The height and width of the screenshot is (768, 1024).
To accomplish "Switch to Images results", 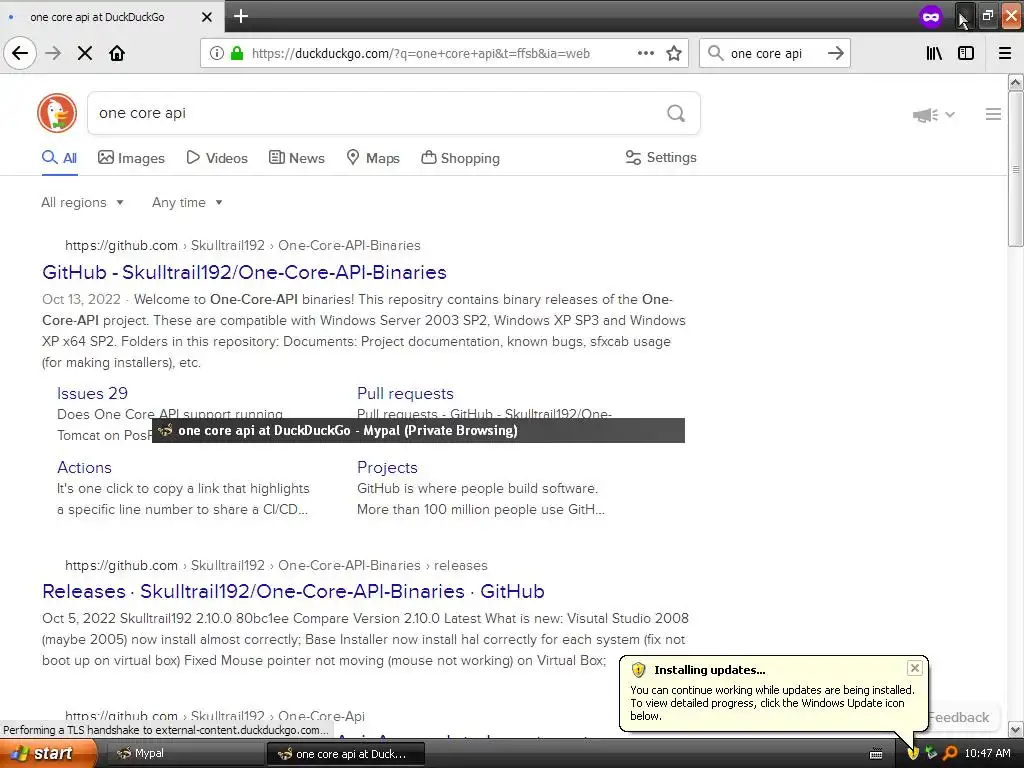I will pyautogui.click(x=131, y=158).
